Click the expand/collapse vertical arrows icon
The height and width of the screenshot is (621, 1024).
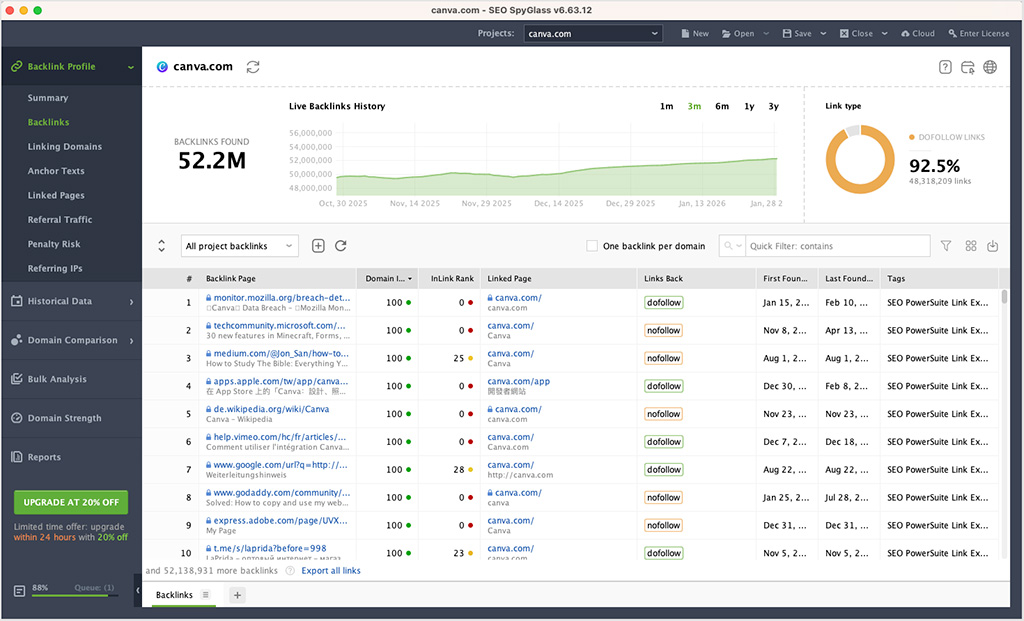click(161, 246)
